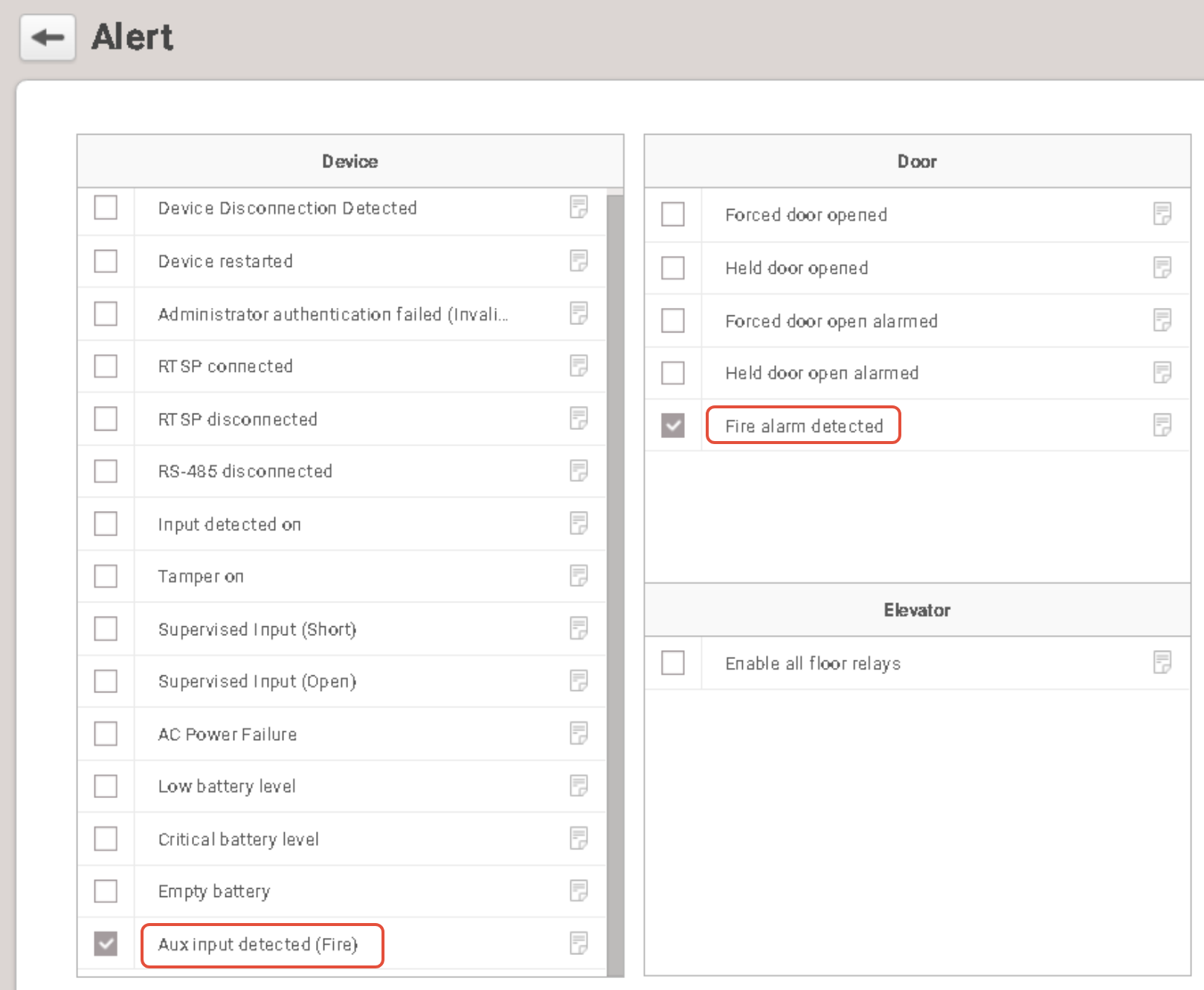The height and width of the screenshot is (990, 1204).
Task: Check the Device restarted alert
Action: pos(106,261)
